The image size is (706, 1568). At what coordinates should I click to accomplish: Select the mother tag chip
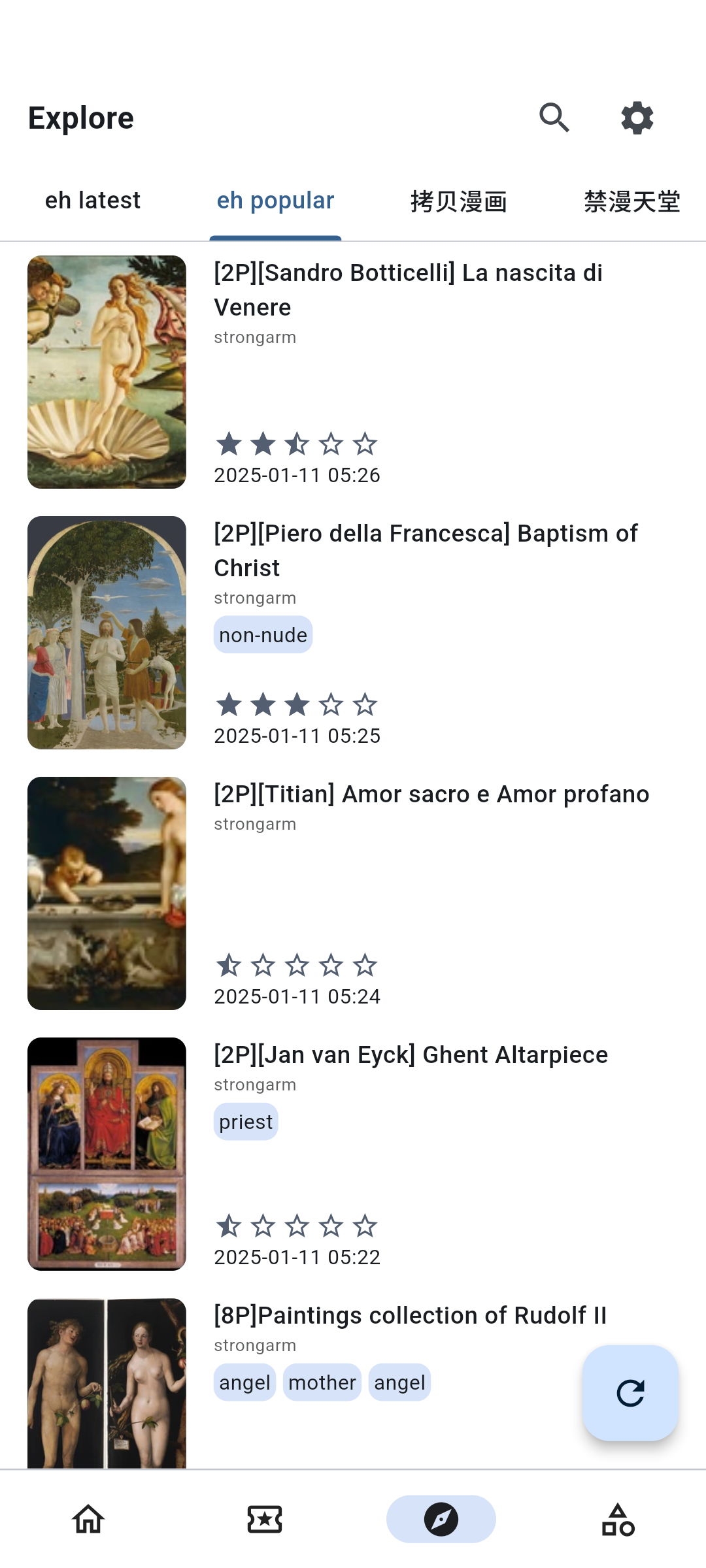pos(322,1382)
